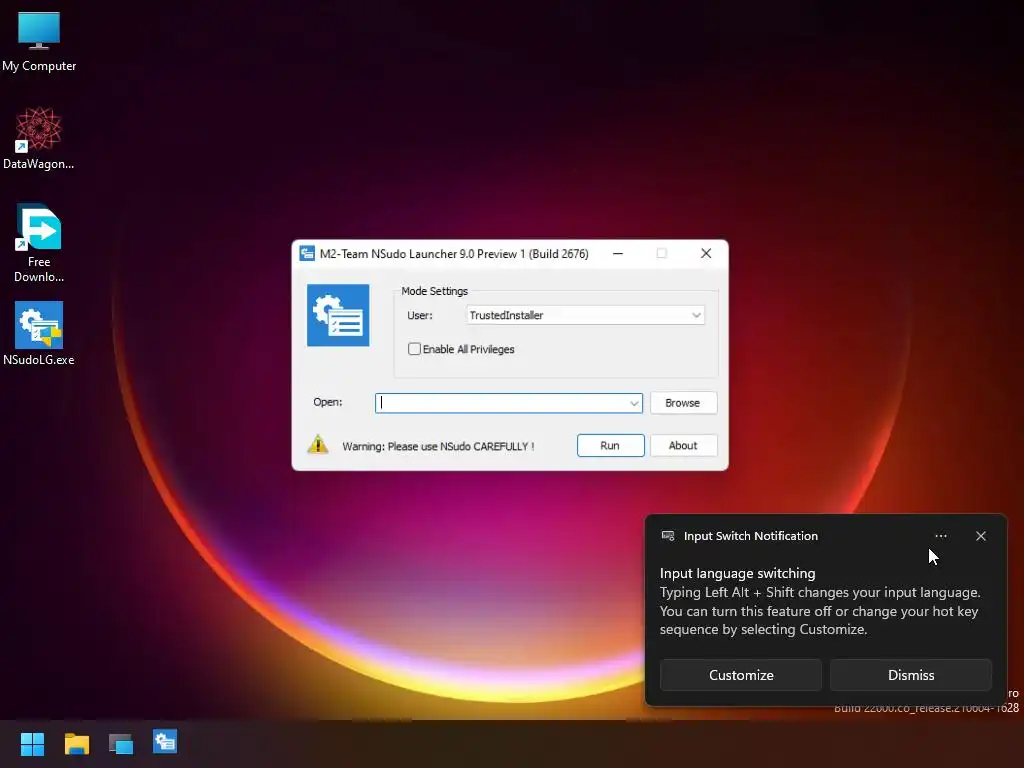Click Input Switch Notification keyboard icon
1024x768 pixels.
pyautogui.click(x=667, y=536)
